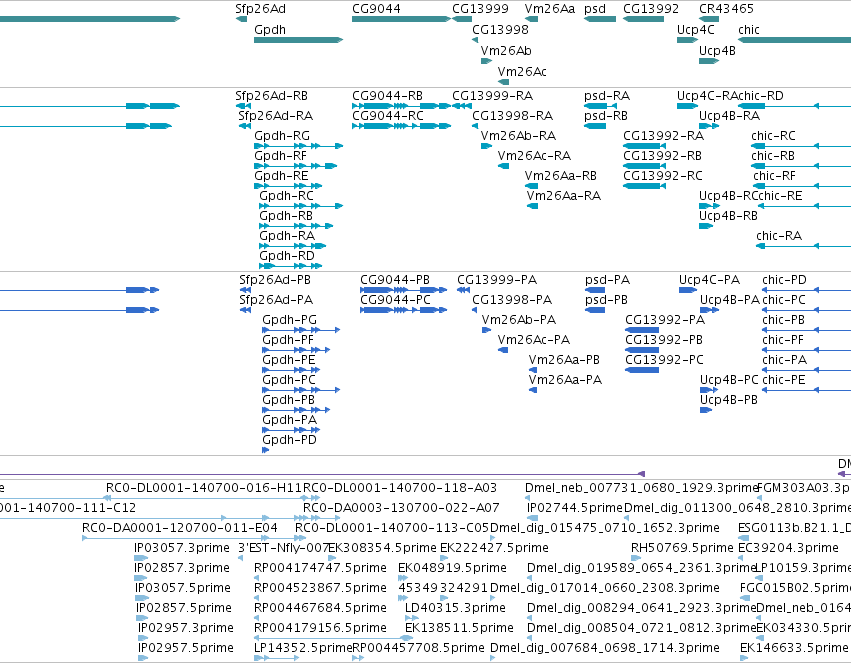This screenshot has width=851, height=663.
Task: Select the Sfp26Ad gene glyph
Action: [242, 19]
